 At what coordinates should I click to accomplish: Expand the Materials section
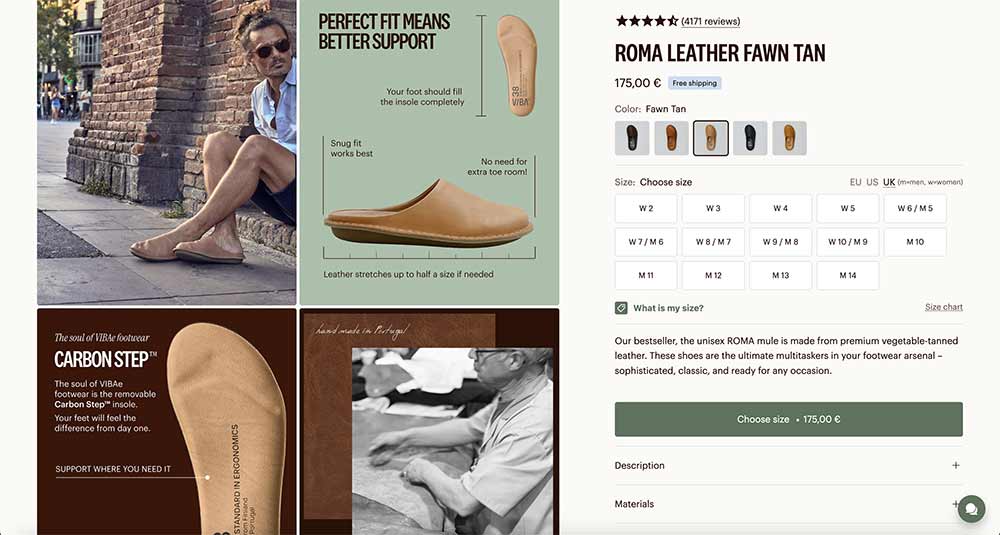pyautogui.click(x=634, y=504)
